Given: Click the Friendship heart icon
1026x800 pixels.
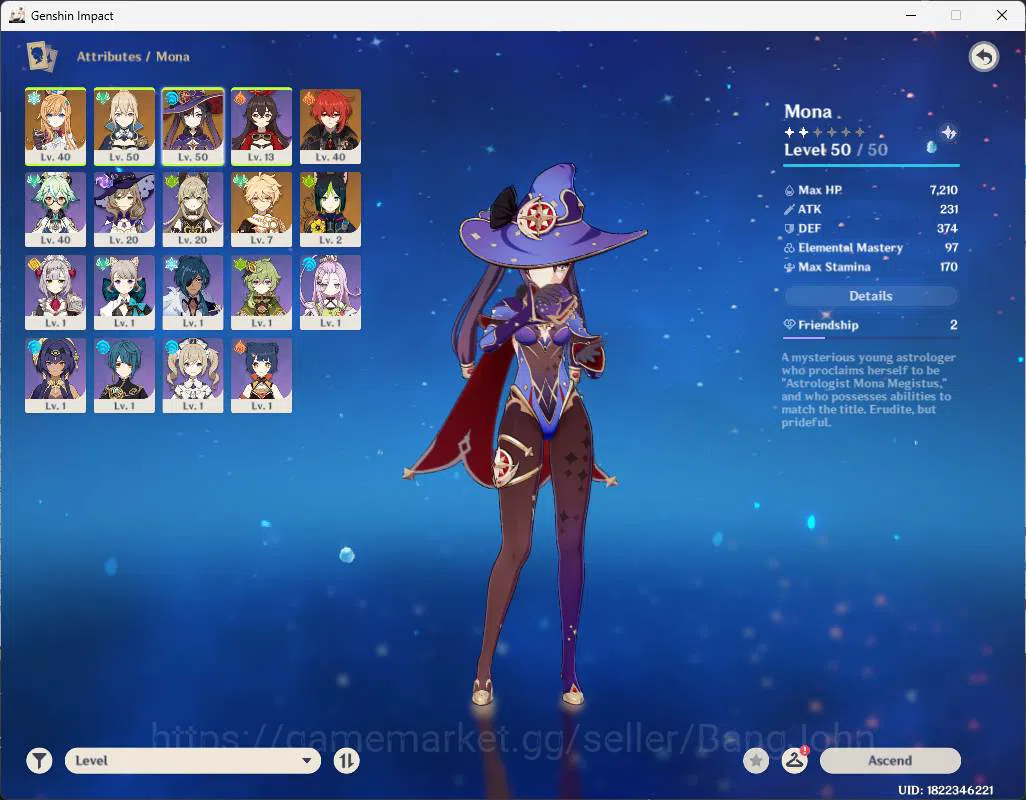Looking at the screenshot, I should (789, 325).
